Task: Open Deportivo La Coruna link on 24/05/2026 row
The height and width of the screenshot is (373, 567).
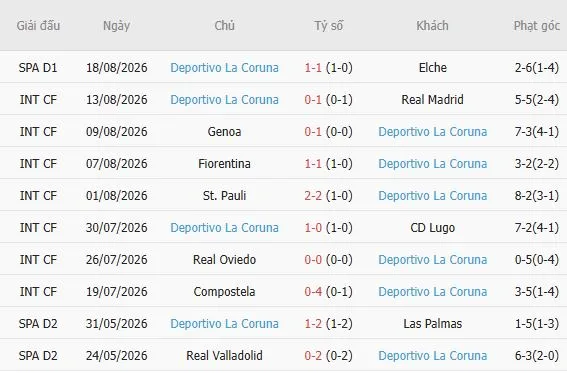Action: (432, 355)
